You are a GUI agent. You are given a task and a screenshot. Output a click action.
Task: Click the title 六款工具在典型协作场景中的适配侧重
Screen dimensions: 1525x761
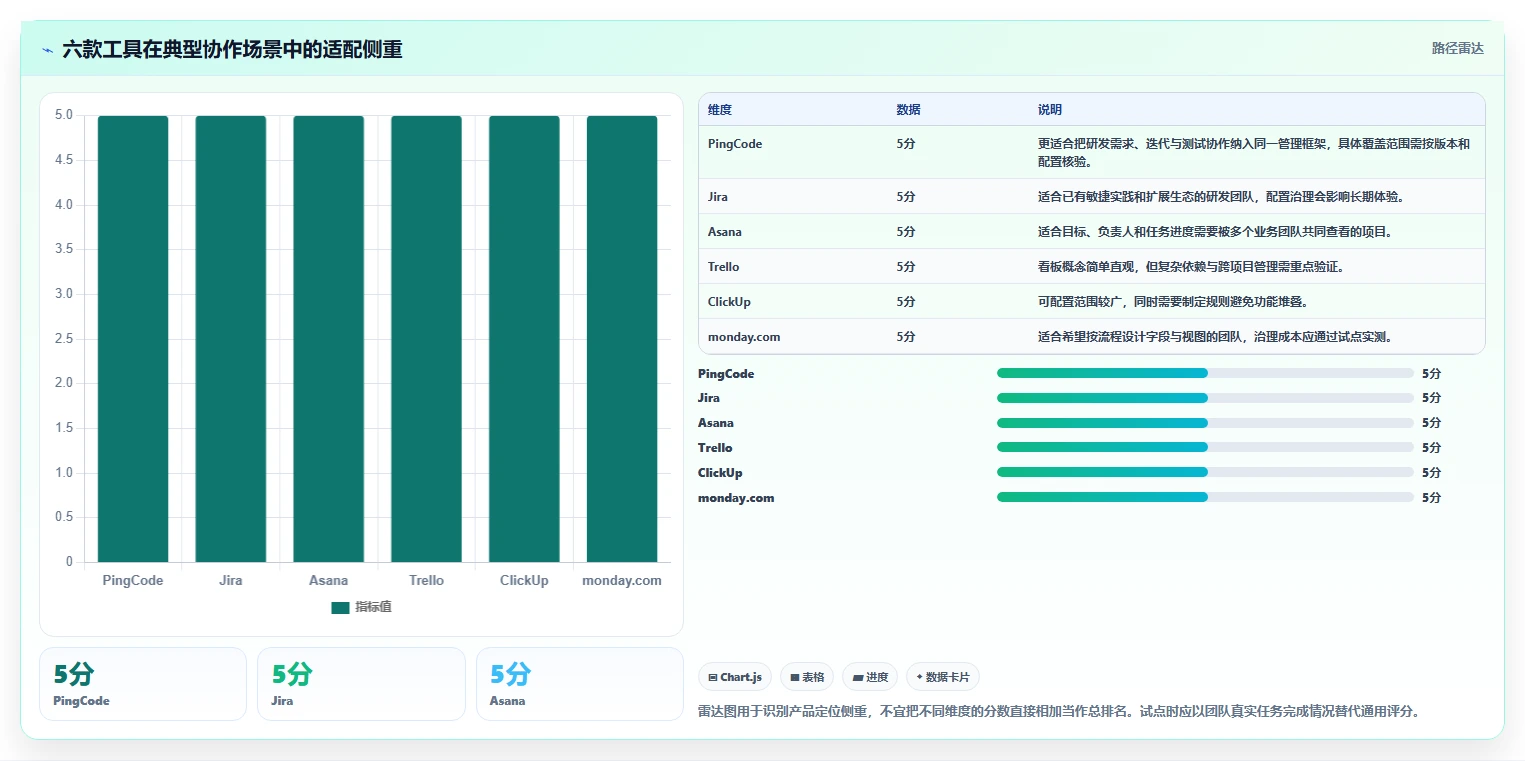pos(232,50)
